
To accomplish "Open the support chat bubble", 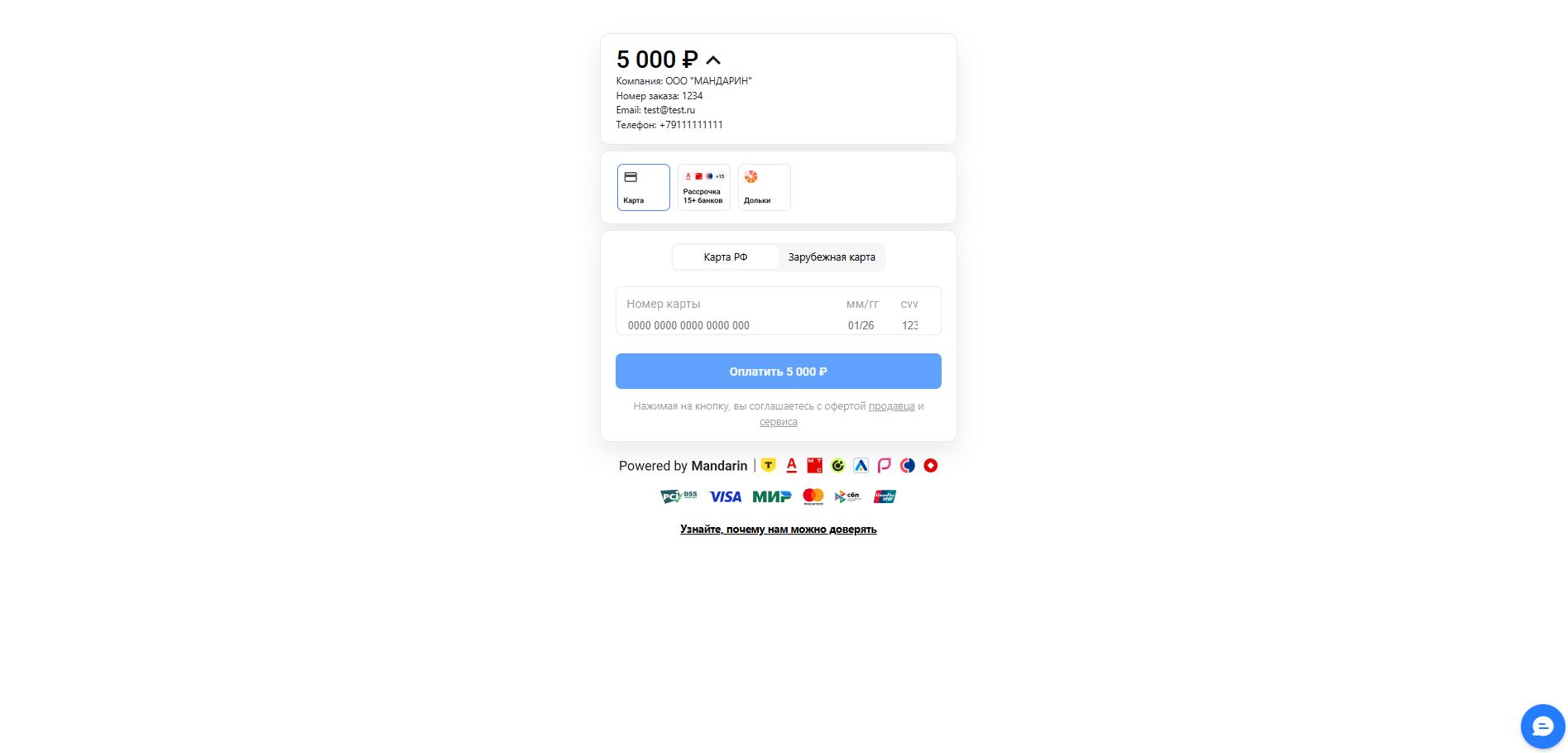I will pos(1542,726).
